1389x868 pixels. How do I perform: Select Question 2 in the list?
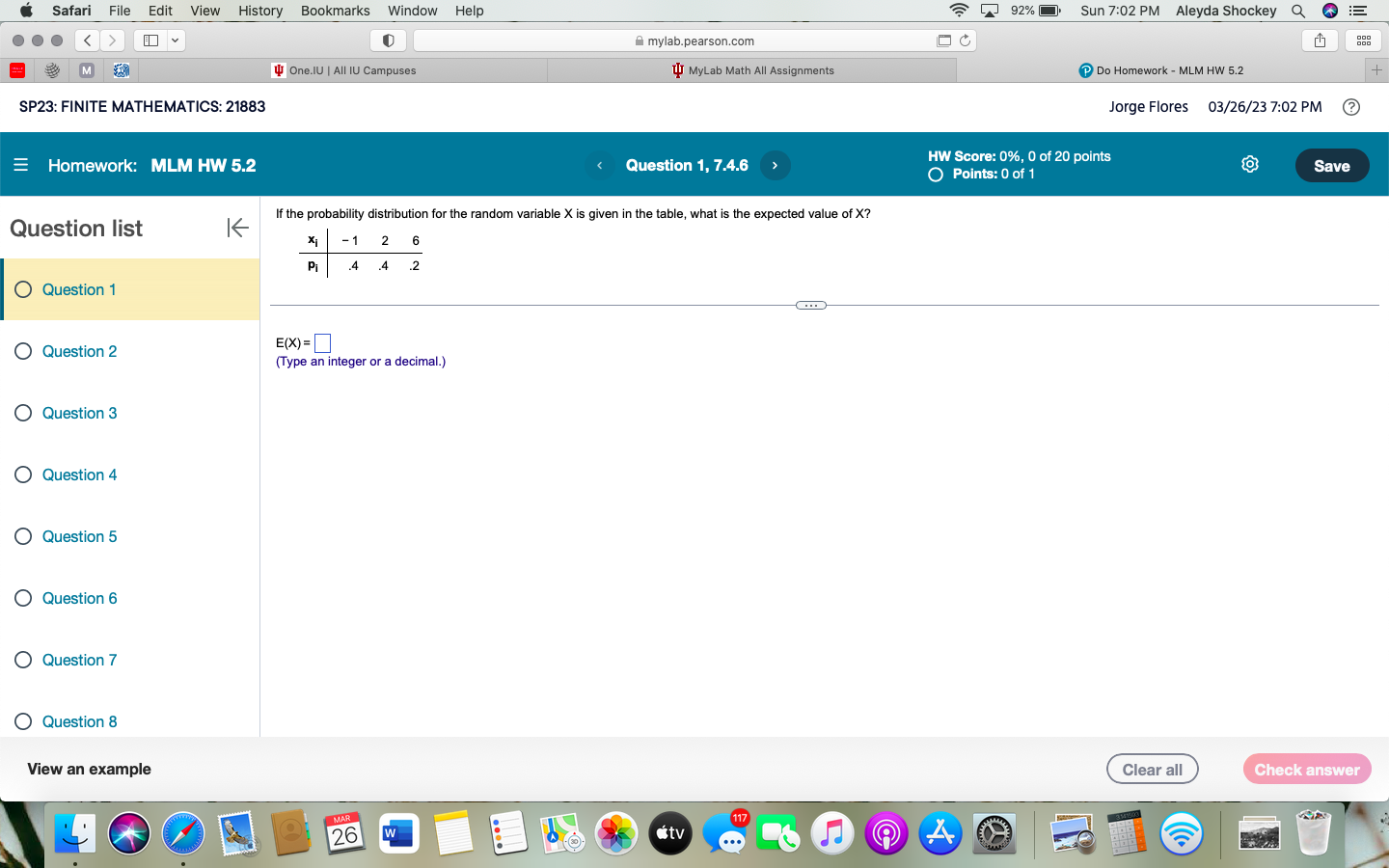coord(130,351)
